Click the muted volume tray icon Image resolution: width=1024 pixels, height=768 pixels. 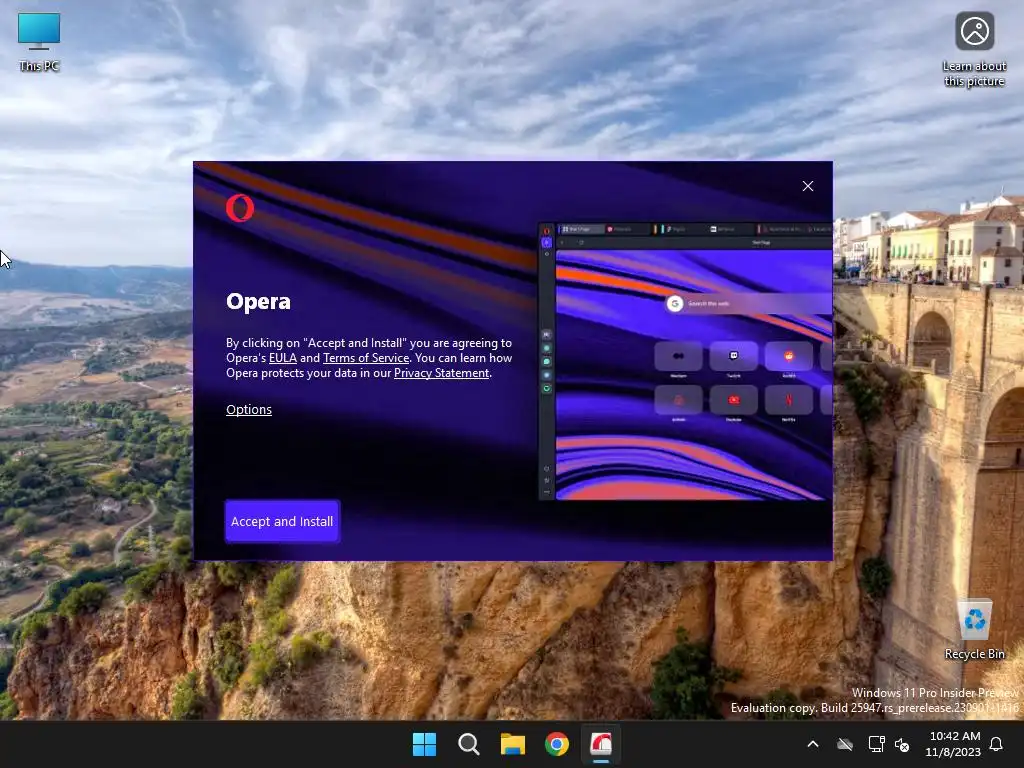902,744
